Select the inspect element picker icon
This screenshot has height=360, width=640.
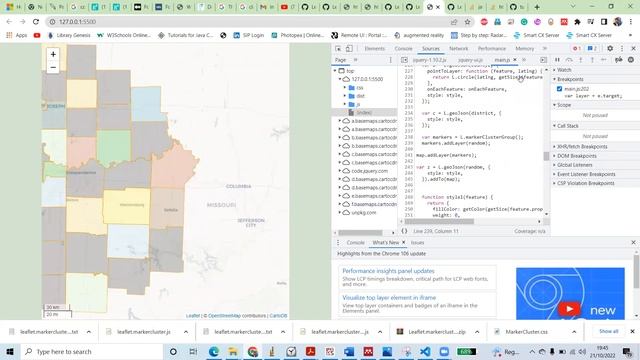click(338, 49)
